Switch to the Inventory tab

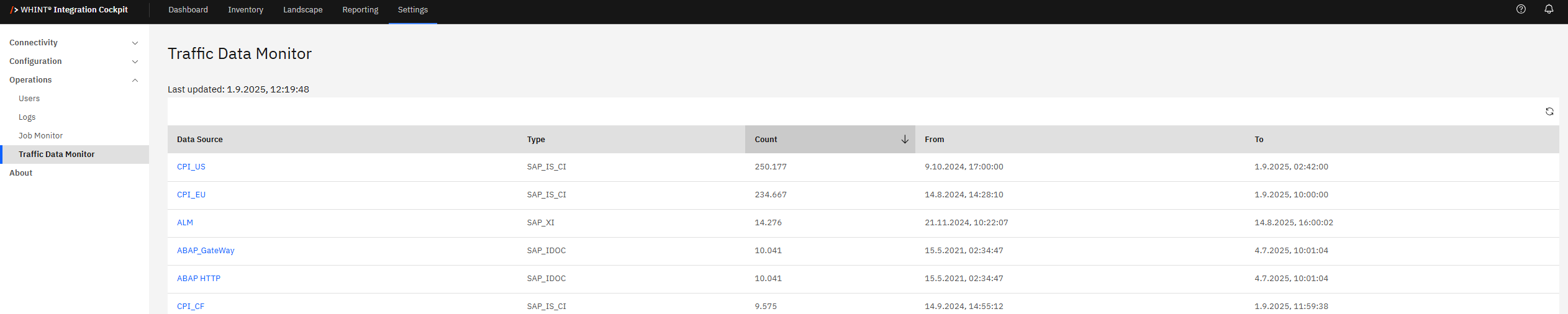245,10
